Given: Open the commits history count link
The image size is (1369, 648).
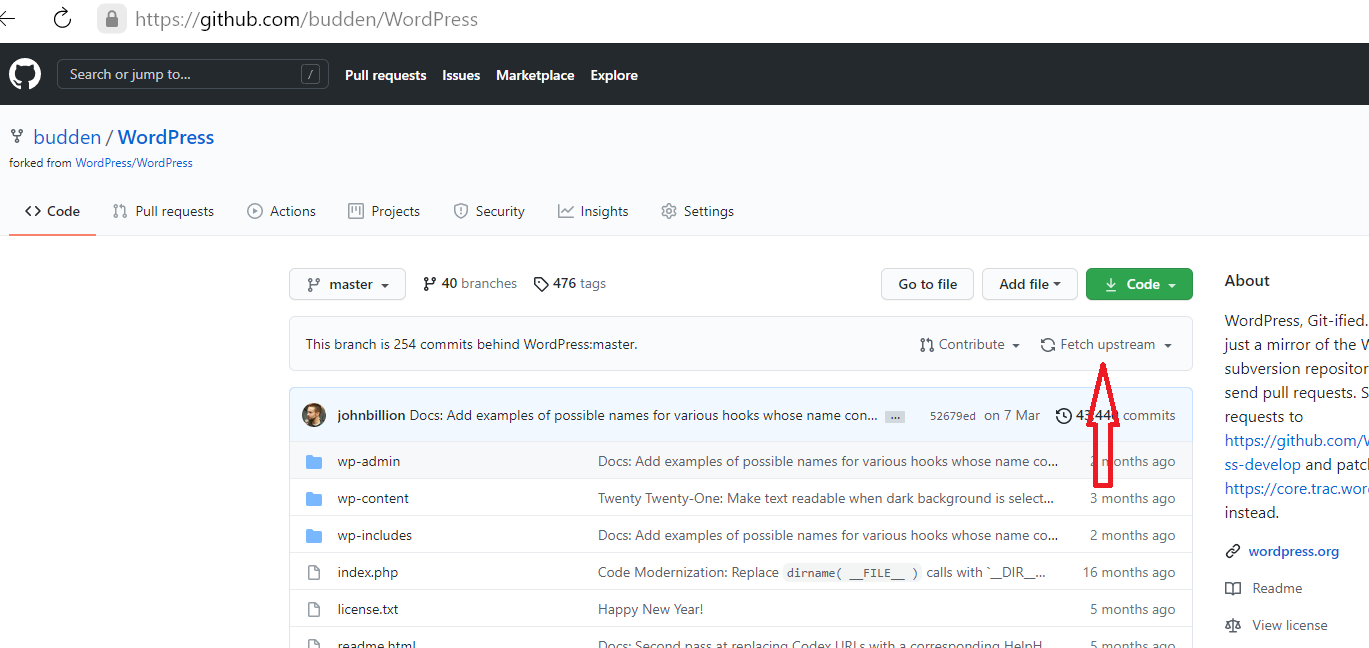Looking at the screenshot, I should click(x=1116, y=416).
